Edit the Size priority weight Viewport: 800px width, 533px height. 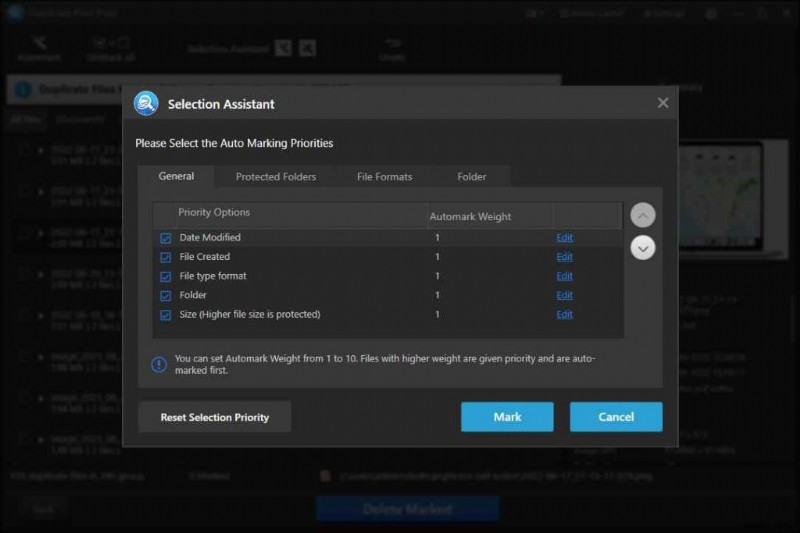coord(564,314)
